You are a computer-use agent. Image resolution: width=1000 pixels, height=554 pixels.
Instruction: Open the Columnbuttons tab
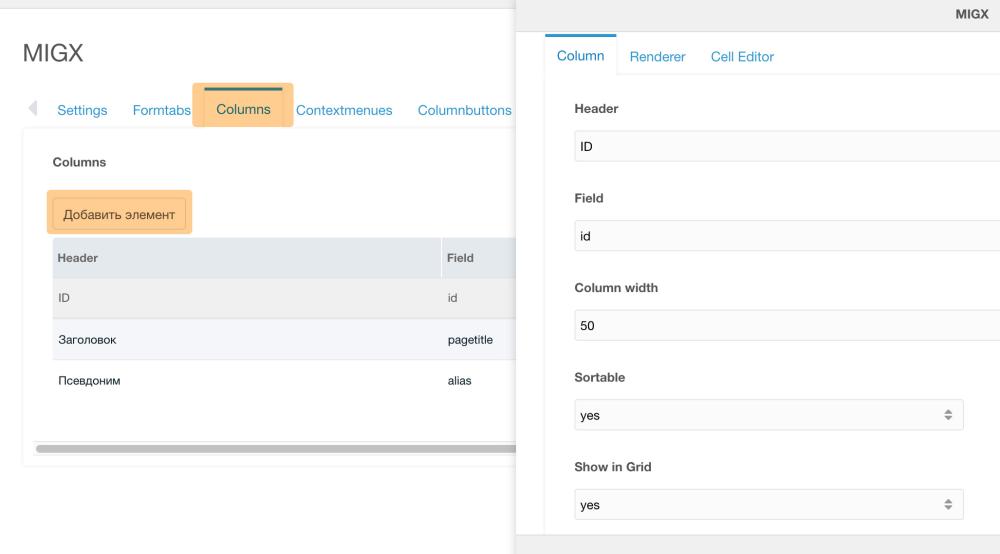click(x=464, y=110)
